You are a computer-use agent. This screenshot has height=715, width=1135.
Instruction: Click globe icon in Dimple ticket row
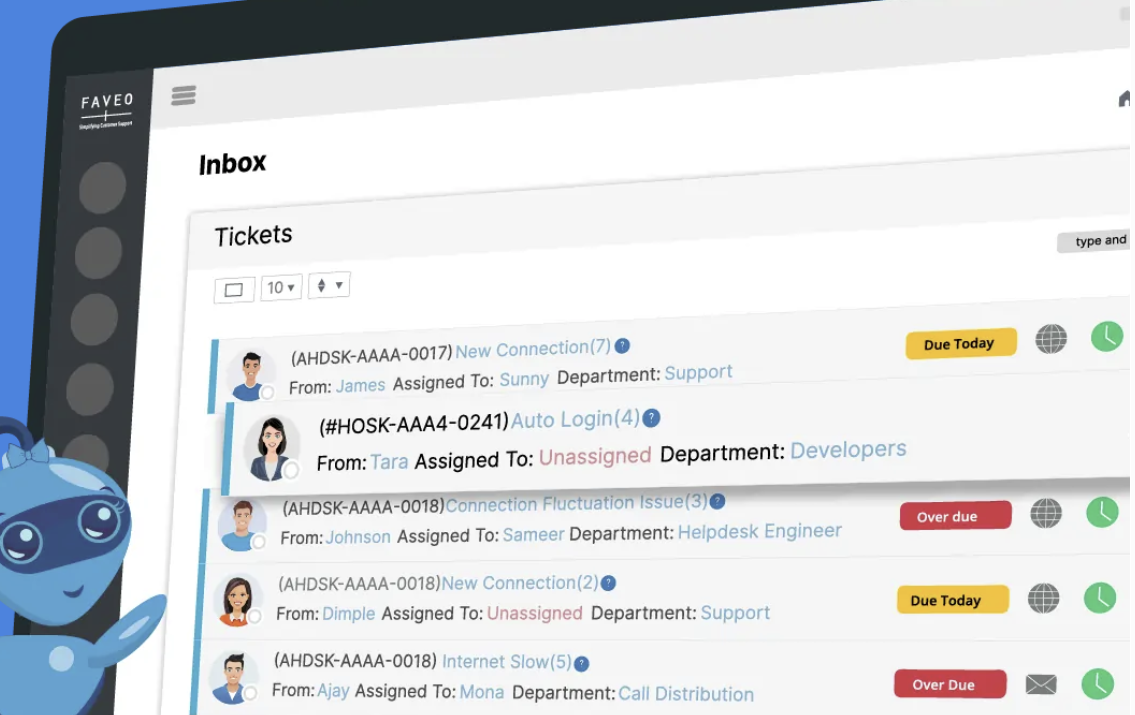coord(1043,598)
